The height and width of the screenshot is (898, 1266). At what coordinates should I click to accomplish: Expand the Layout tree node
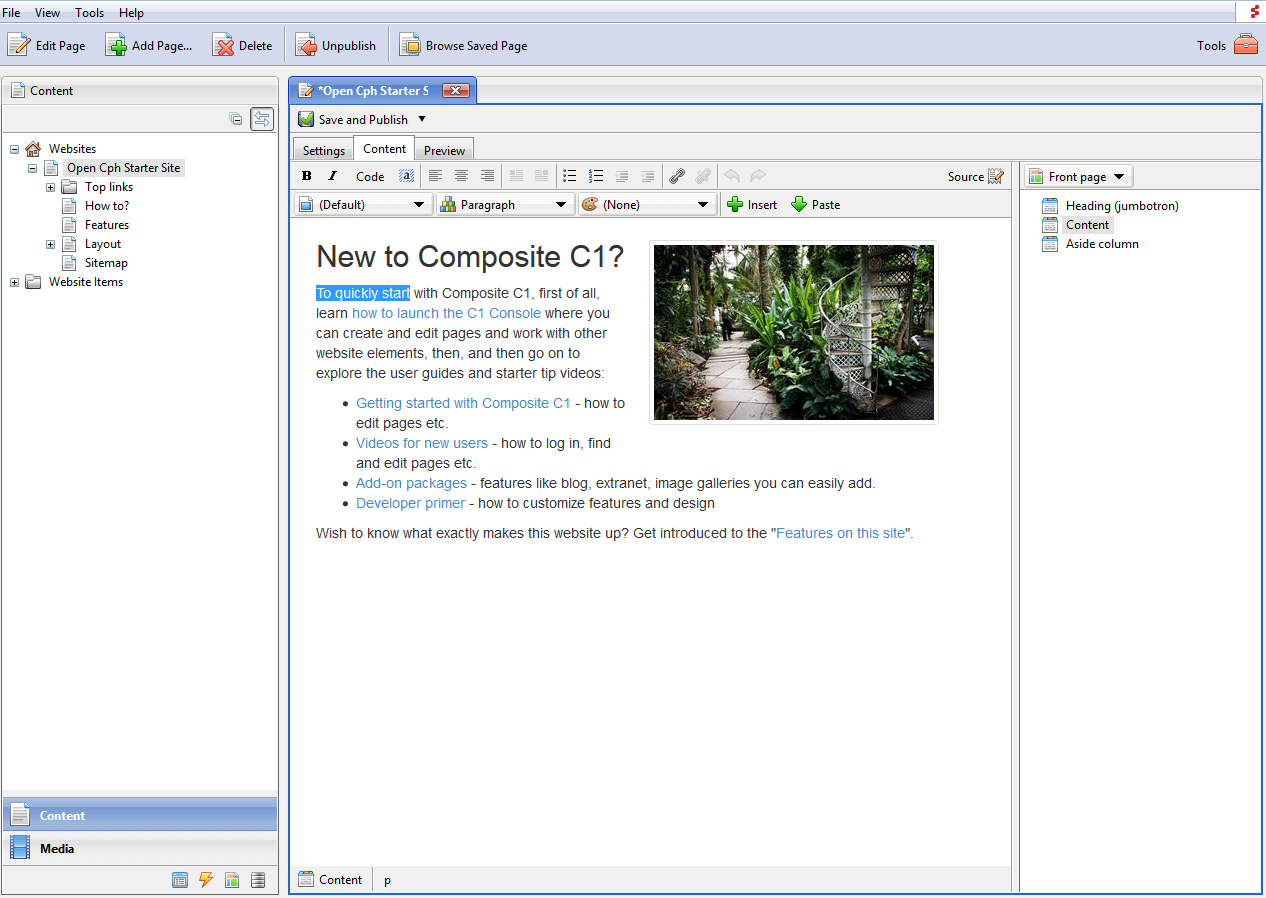pyautogui.click(x=50, y=243)
